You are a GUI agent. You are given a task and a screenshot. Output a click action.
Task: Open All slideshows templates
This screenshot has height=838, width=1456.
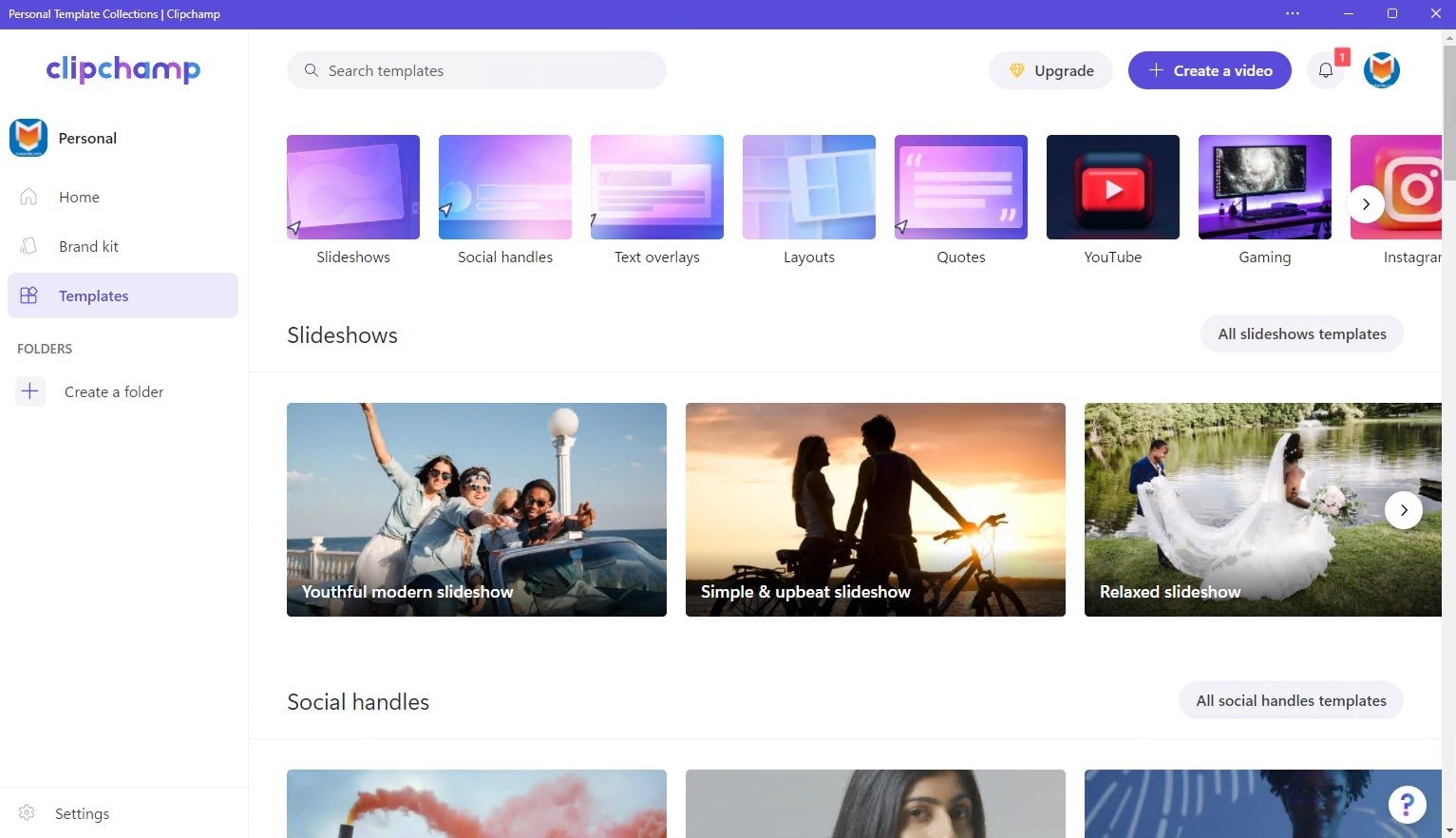[1302, 333]
